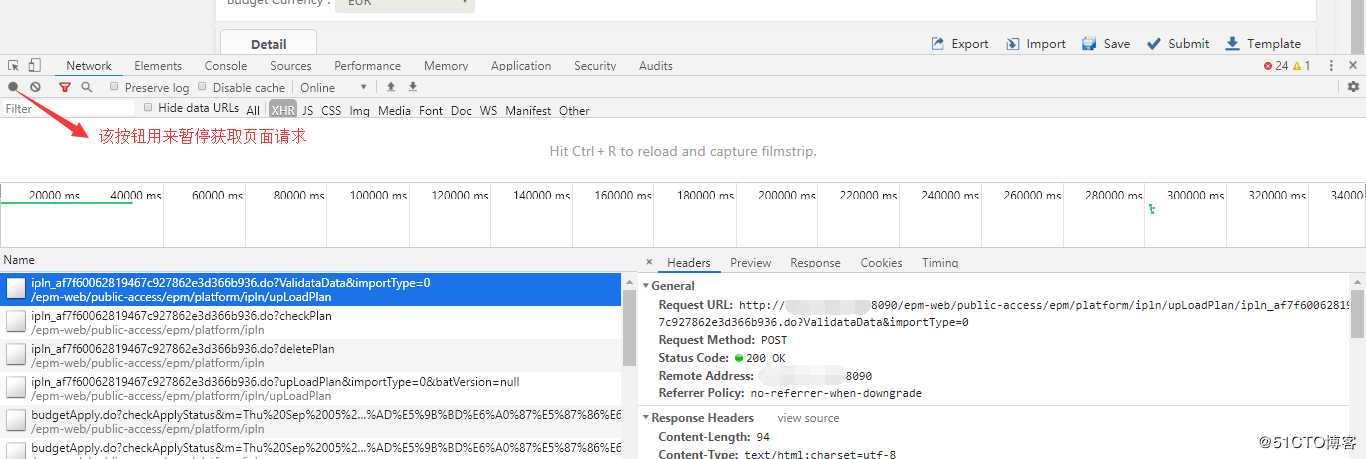1366x459 pixels.
Task: Click the Template download button
Action: coord(1263,44)
